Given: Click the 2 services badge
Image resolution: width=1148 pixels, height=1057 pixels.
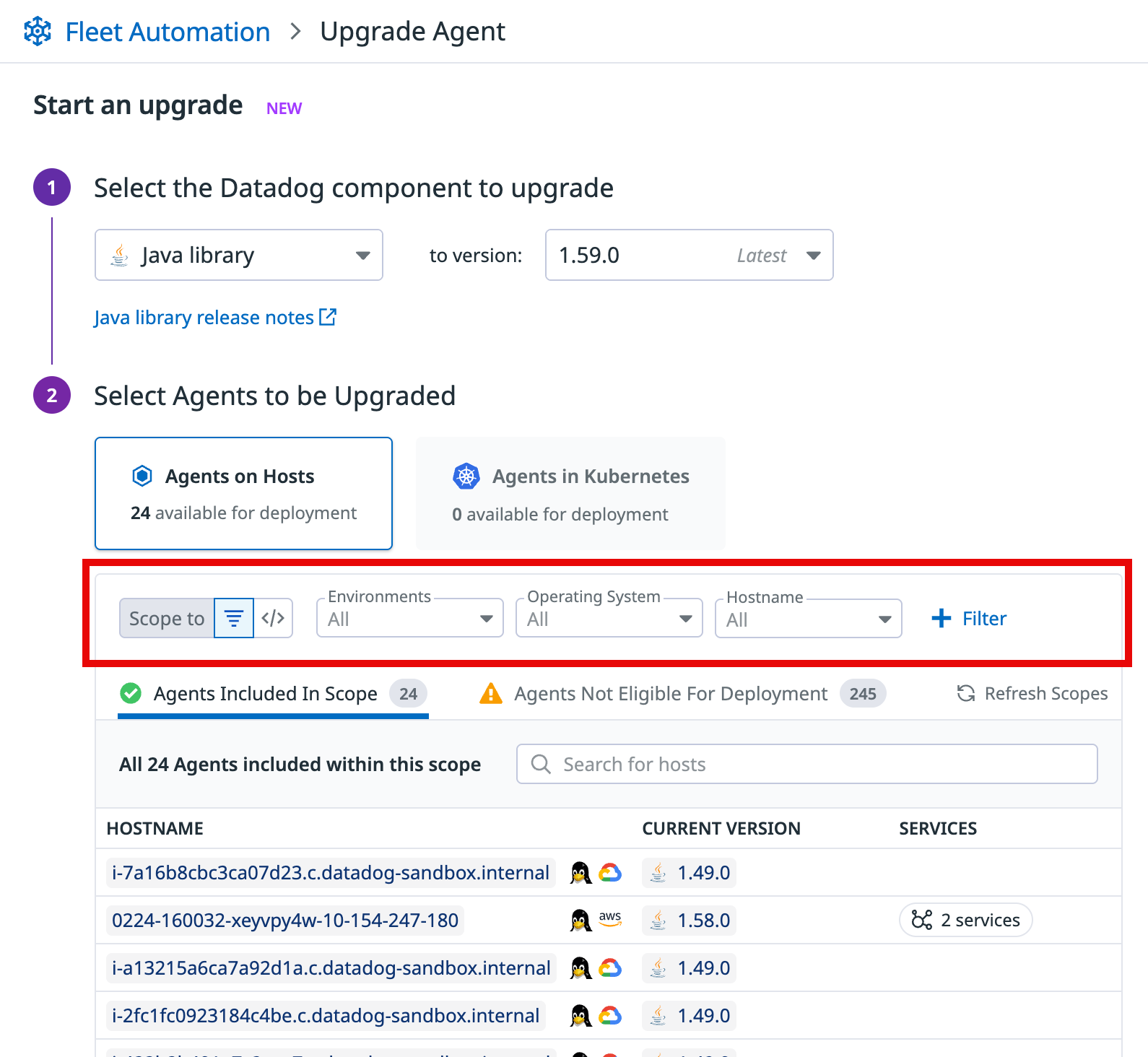Looking at the screenshot, I should point(965,921).
